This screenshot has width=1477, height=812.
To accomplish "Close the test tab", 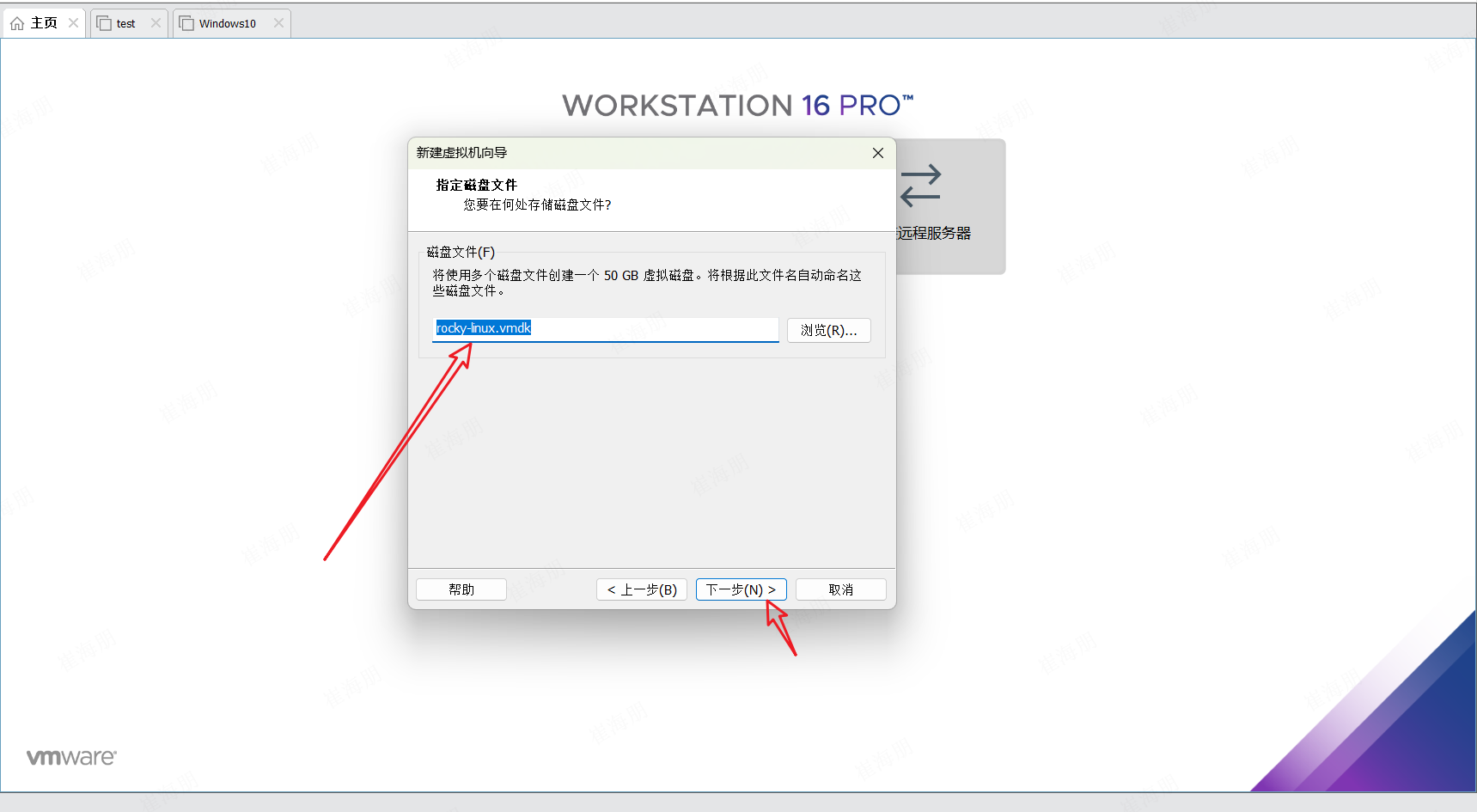I will [156, 23].
